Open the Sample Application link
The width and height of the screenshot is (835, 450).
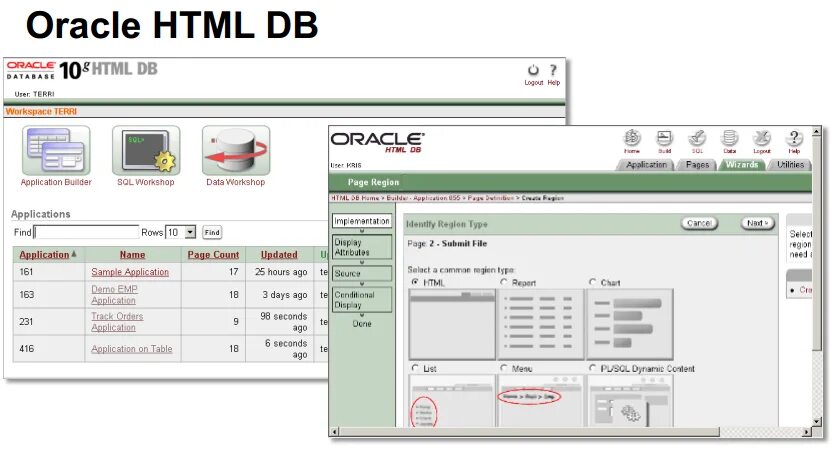130,272
